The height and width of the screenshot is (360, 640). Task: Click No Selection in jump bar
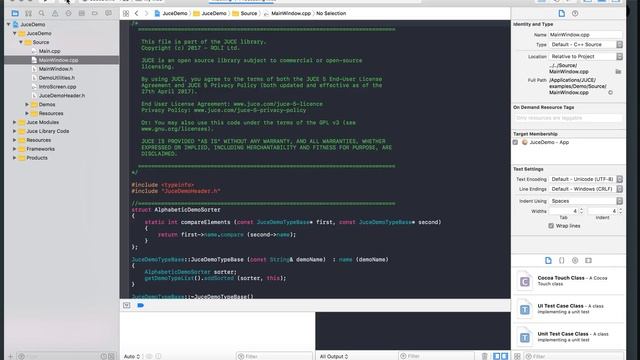331,13
